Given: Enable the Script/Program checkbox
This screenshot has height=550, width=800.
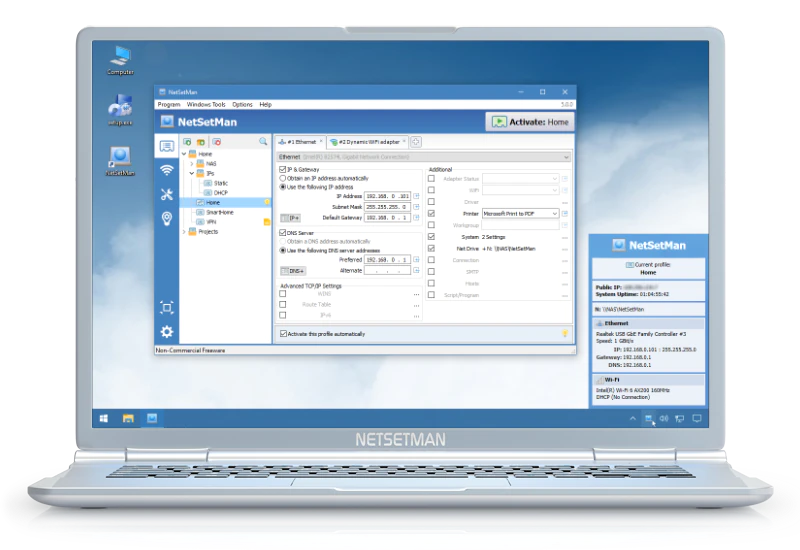Looking at the screenshot, I should click(431, 295).
